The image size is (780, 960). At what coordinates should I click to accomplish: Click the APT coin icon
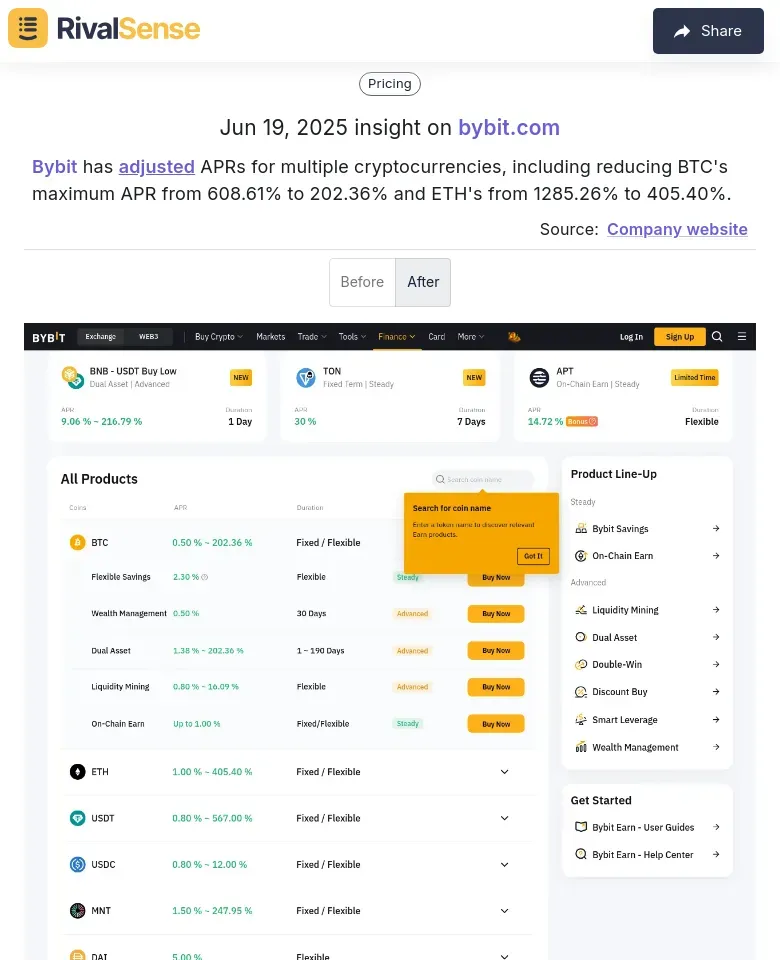[539, 377]
